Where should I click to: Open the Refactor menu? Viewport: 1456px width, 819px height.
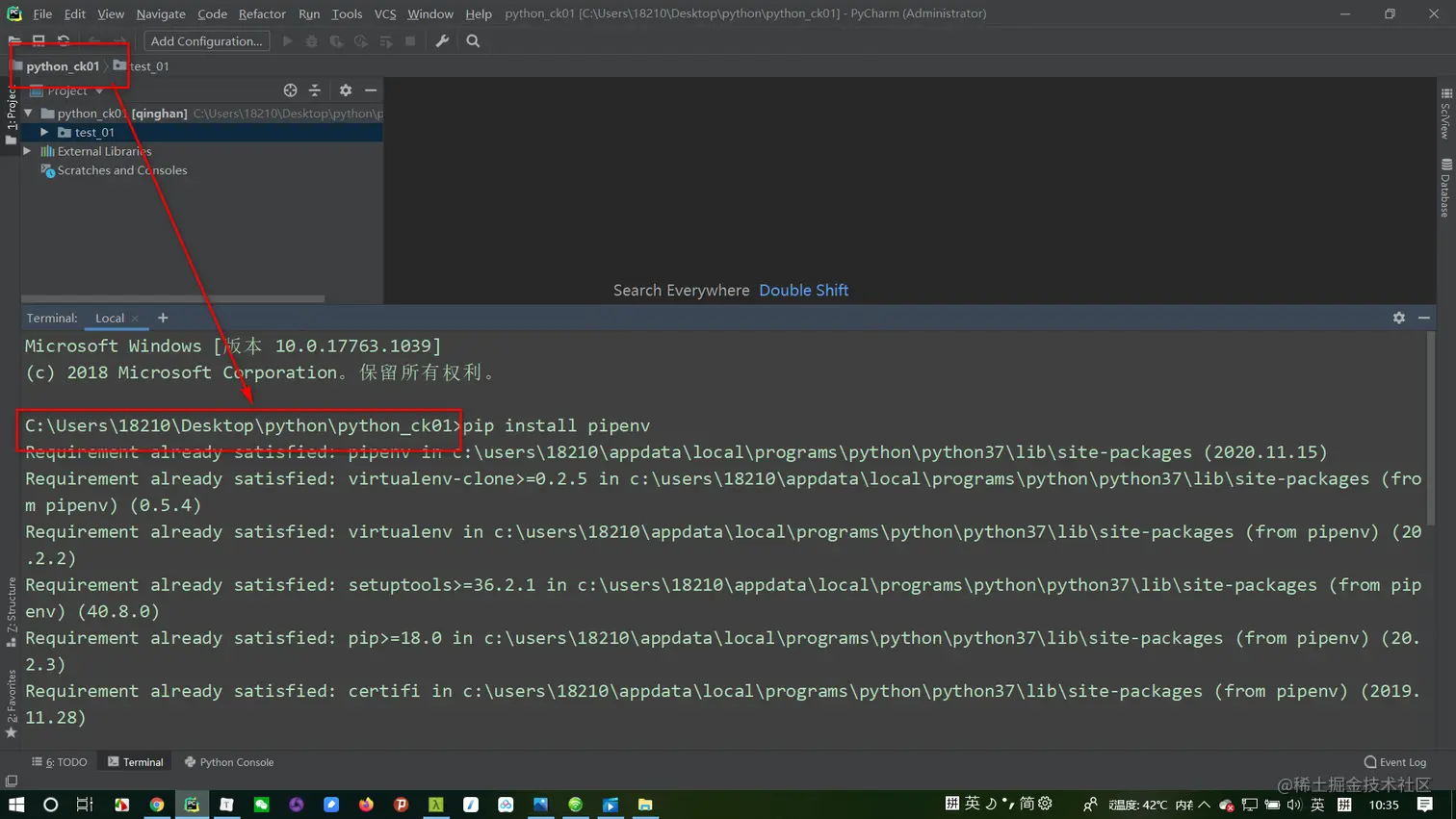pos(262,13)
